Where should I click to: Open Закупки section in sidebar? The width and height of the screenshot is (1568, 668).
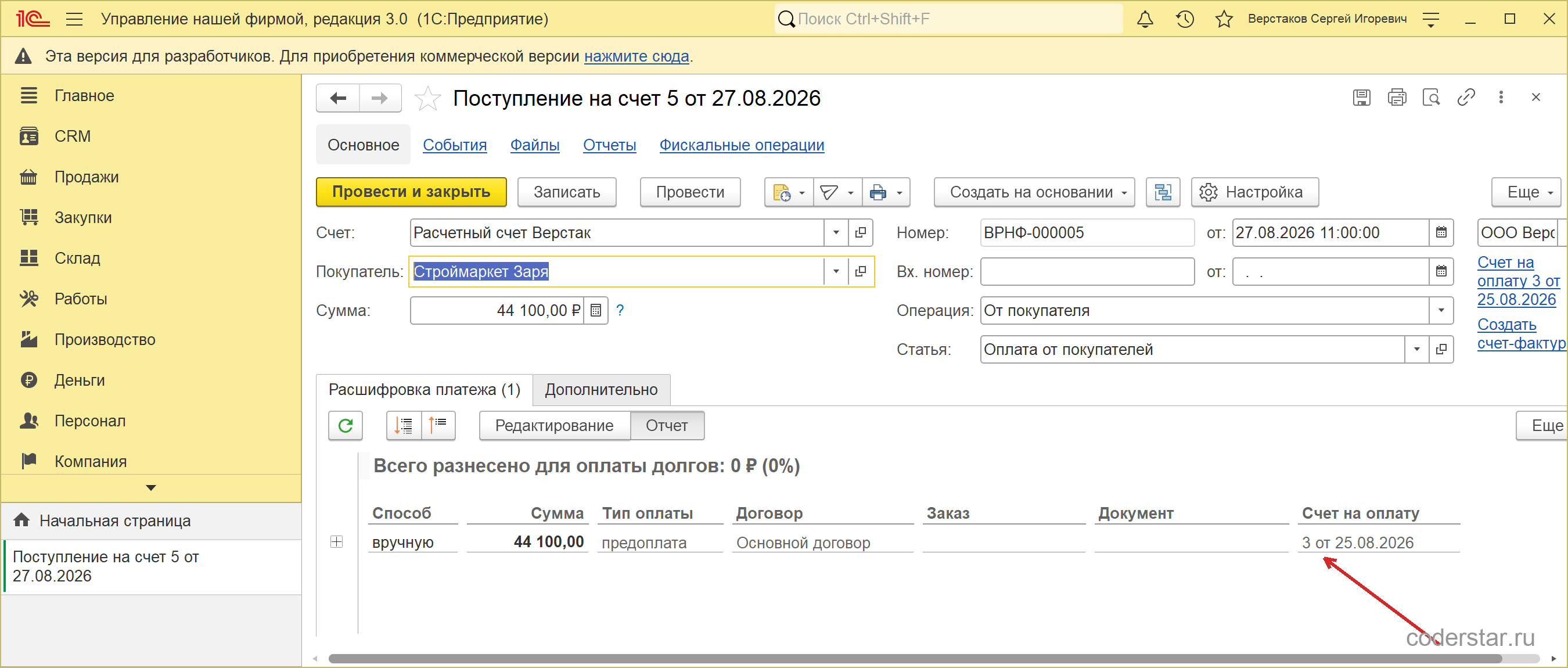point(84,217)
